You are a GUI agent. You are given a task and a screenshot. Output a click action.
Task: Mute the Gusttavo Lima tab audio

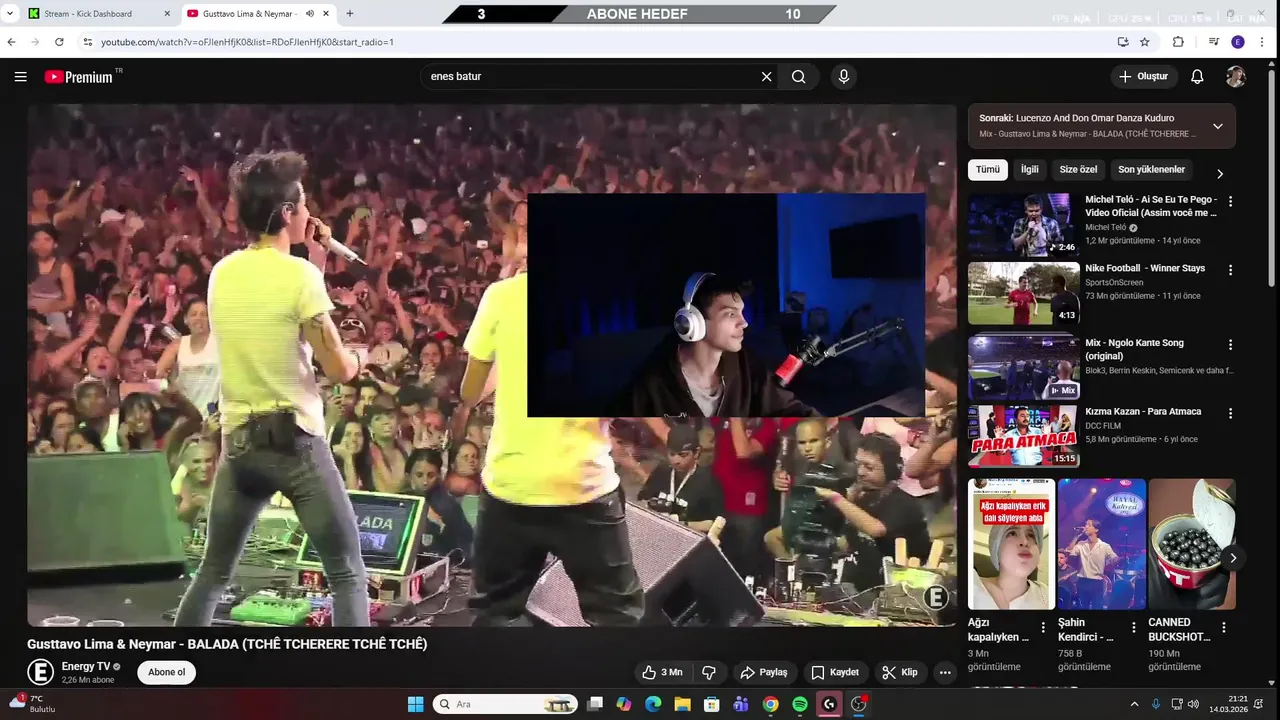(x=310, y=14)
